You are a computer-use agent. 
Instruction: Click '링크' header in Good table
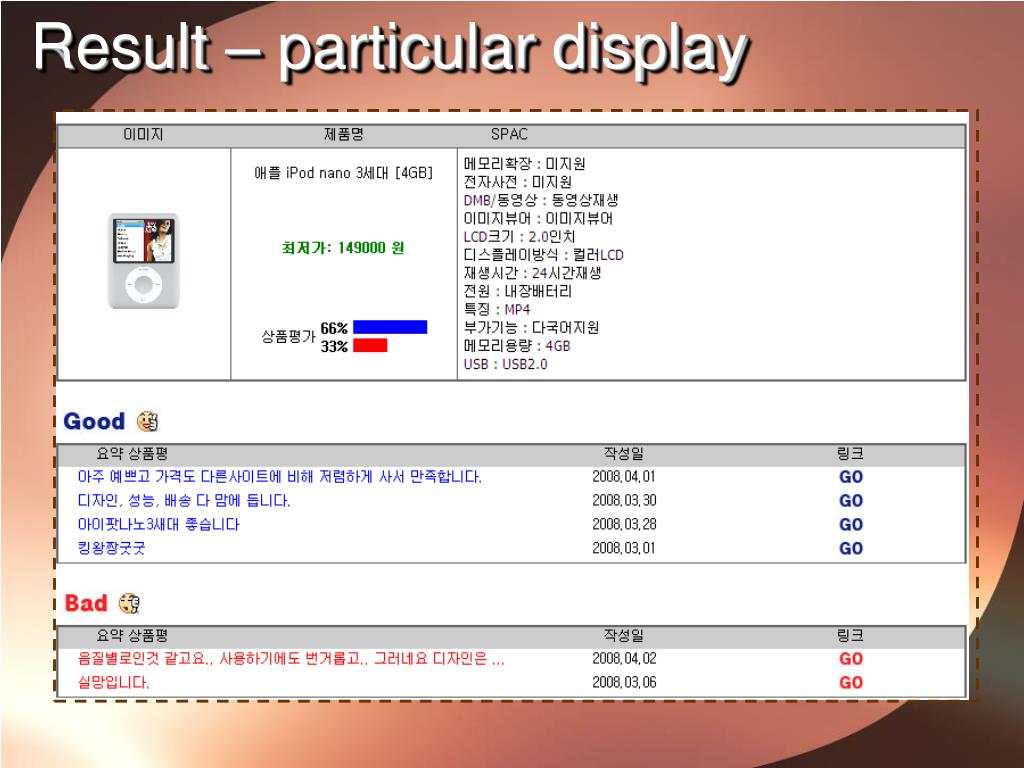850,454
